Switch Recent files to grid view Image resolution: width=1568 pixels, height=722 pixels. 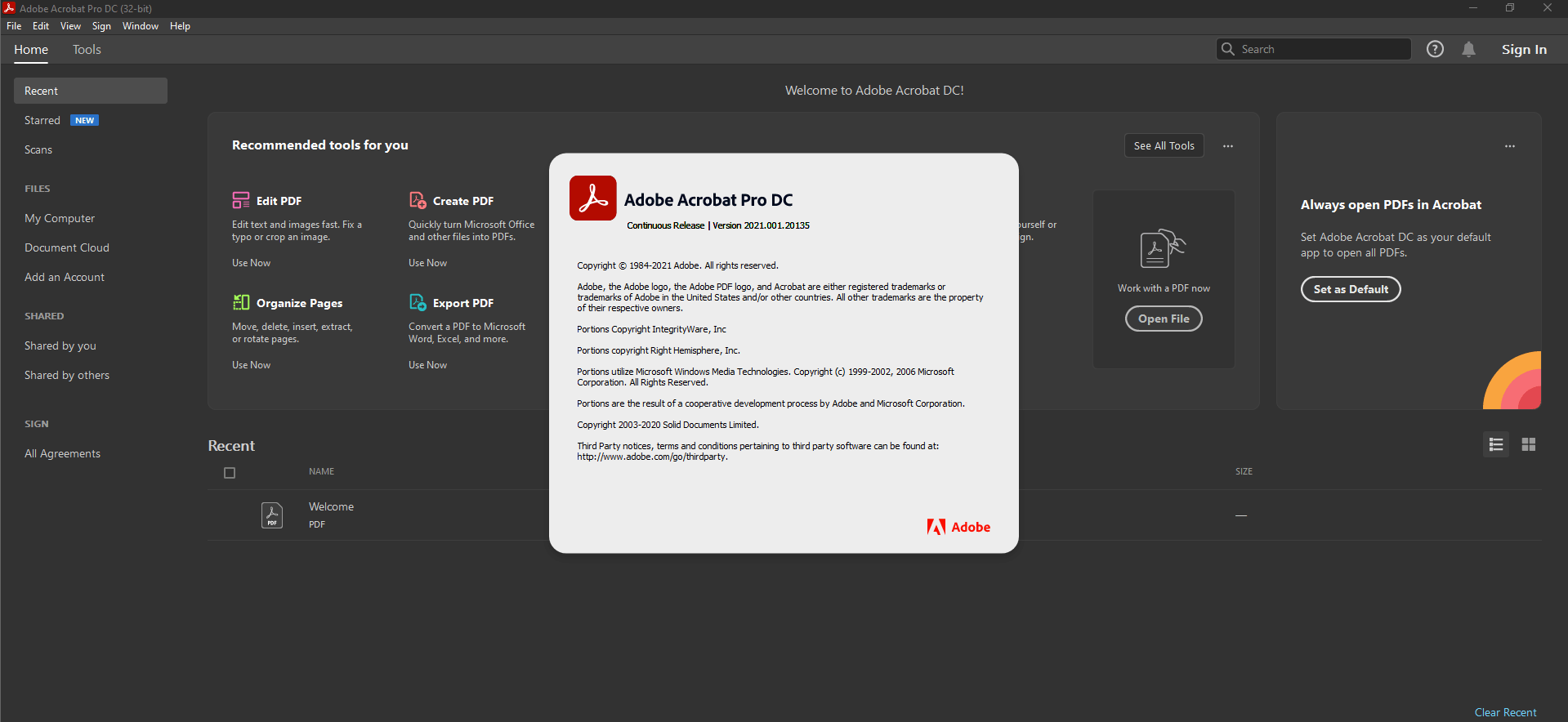[1529, 444]
